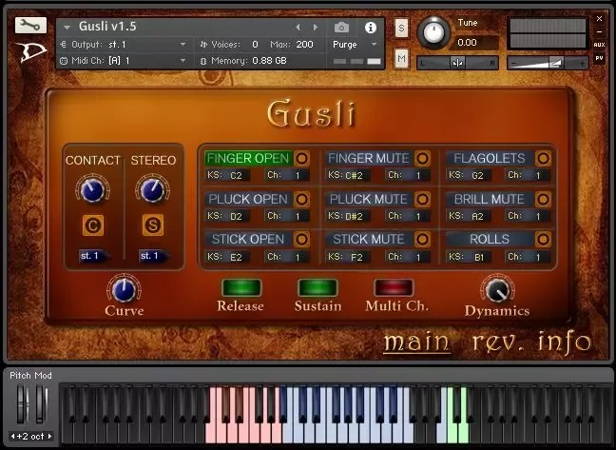Select the FINGER OPEN articulation button
The width and height of the screenshot is (616, 450).
(247, 158)
